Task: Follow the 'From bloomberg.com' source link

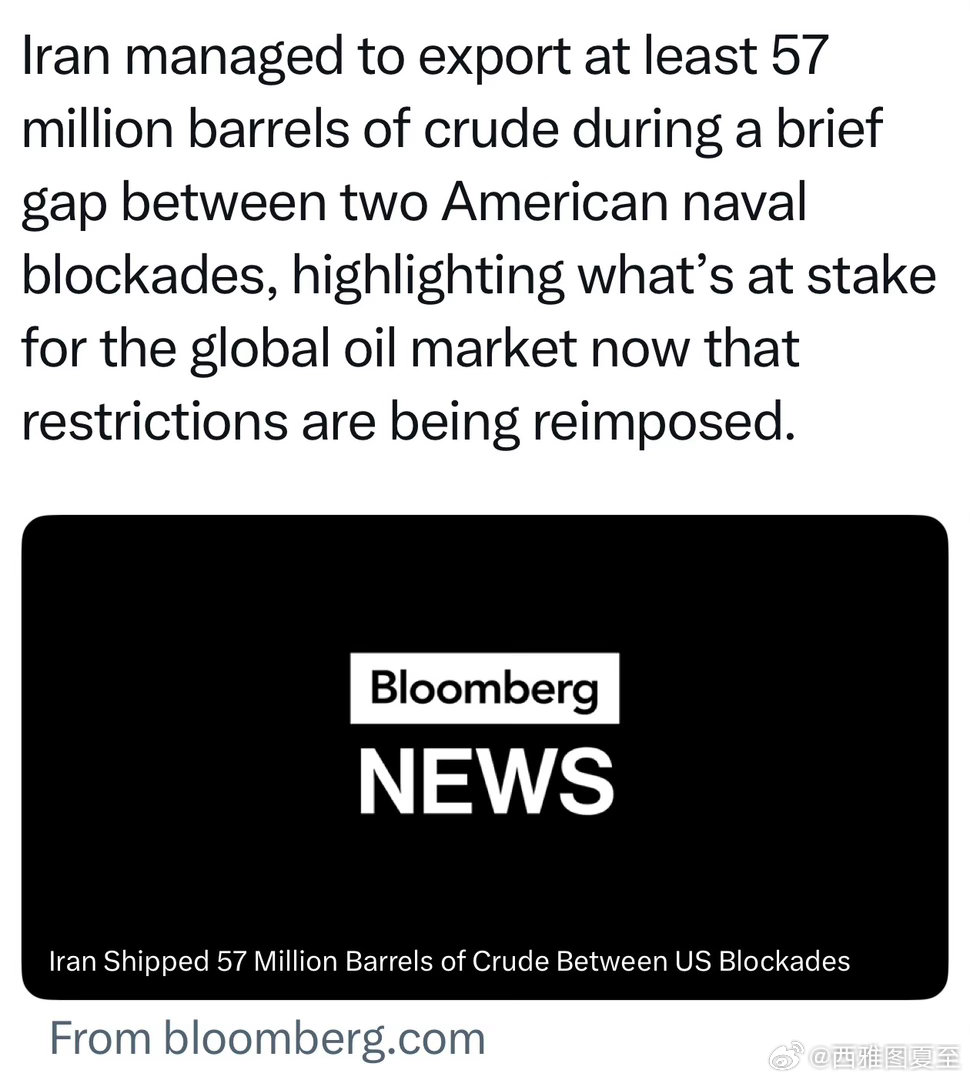Action: coord(267,1039)
